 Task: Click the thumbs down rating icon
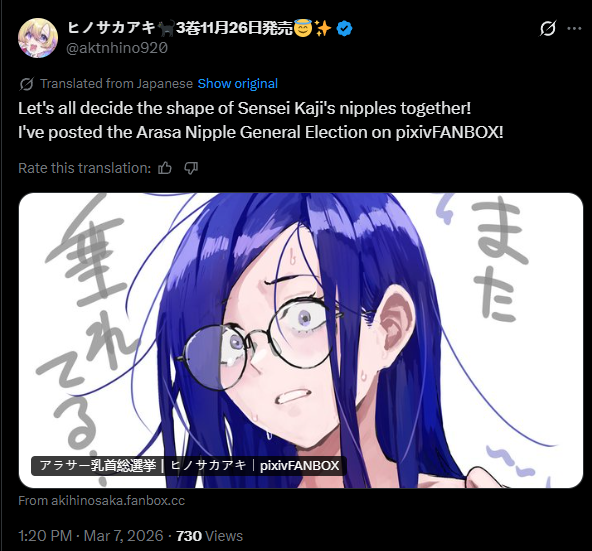[x=191, y=168]
